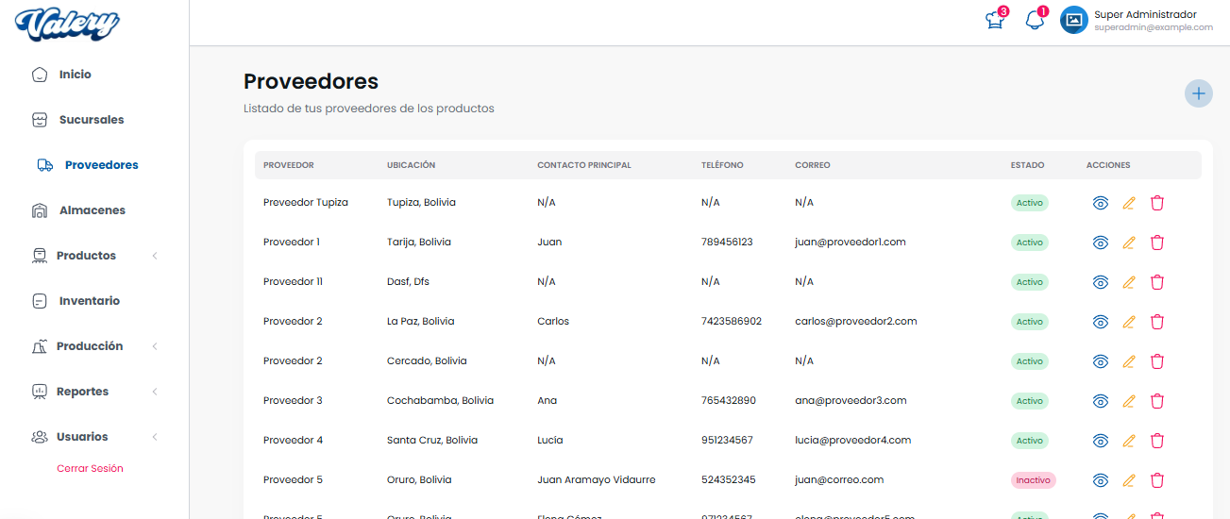The height and width of the screenshot is (519, 1230).
Task: View Juan Aramayo Vidaurre's provider details
Action: pos(1100,480)
